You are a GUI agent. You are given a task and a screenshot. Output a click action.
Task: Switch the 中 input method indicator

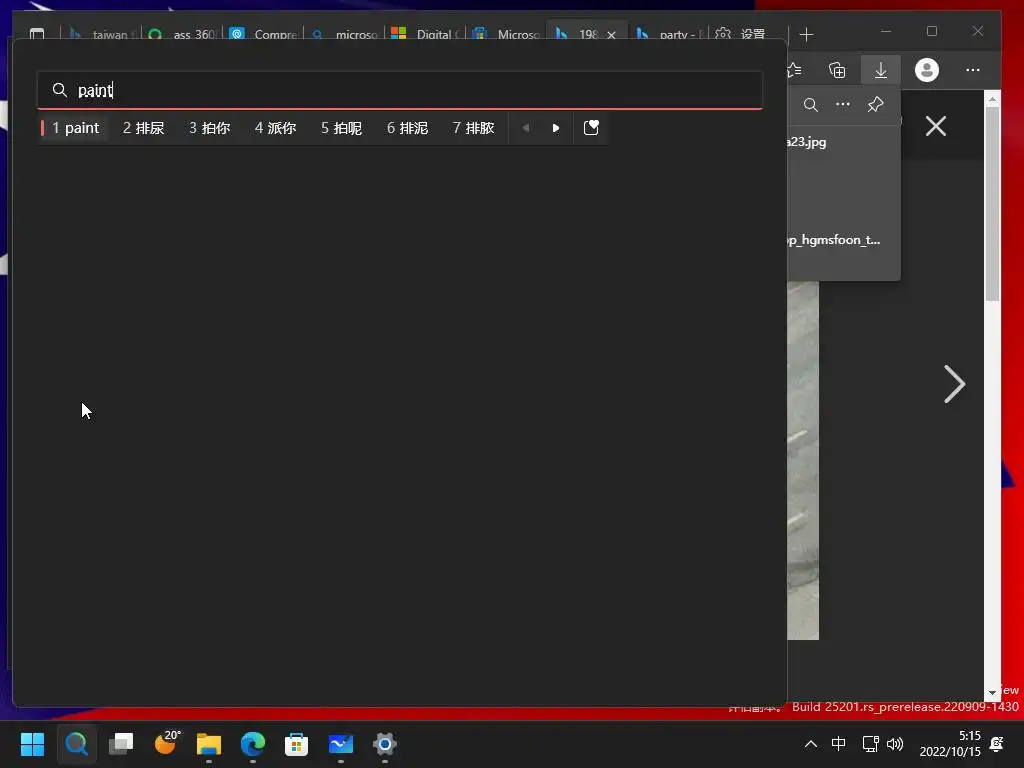(x=839, y=743)
